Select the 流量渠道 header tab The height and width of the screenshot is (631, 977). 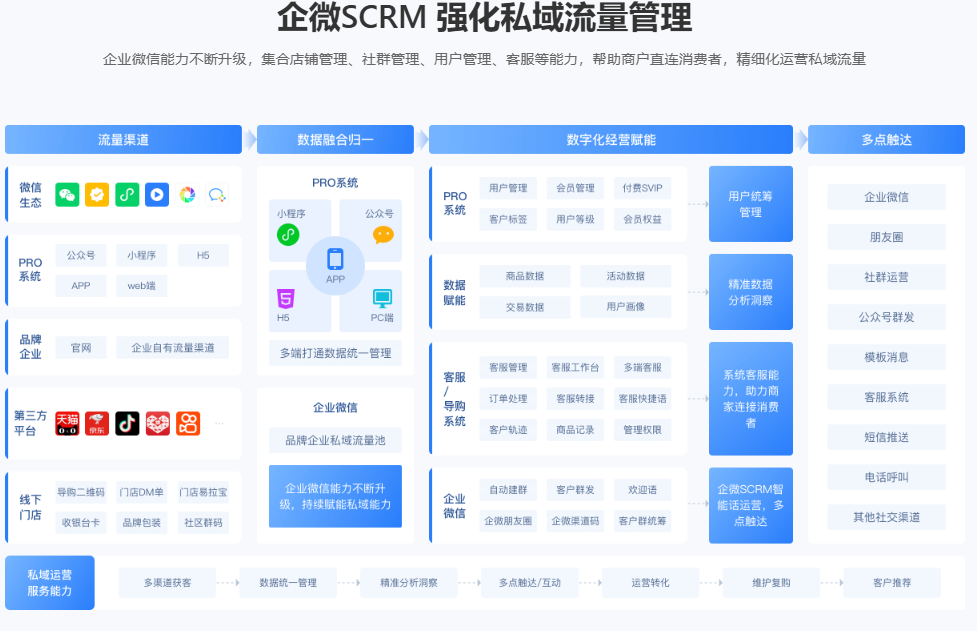[x=123, y=140]
